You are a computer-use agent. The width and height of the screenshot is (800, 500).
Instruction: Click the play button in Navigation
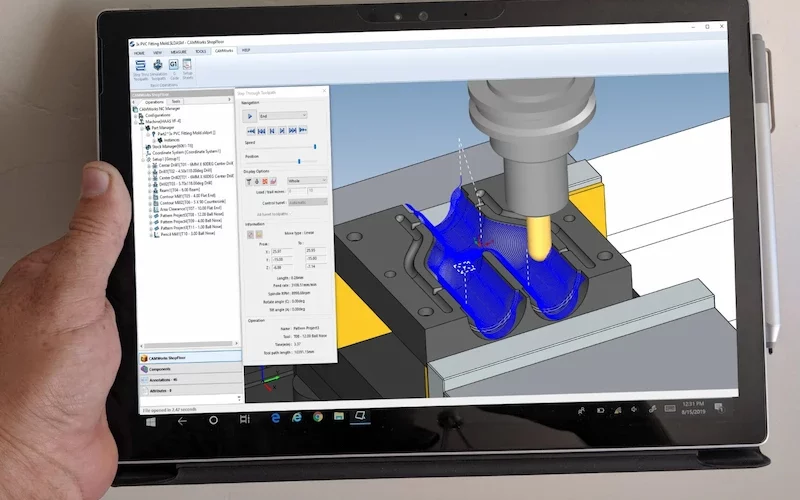coord(249,116)
